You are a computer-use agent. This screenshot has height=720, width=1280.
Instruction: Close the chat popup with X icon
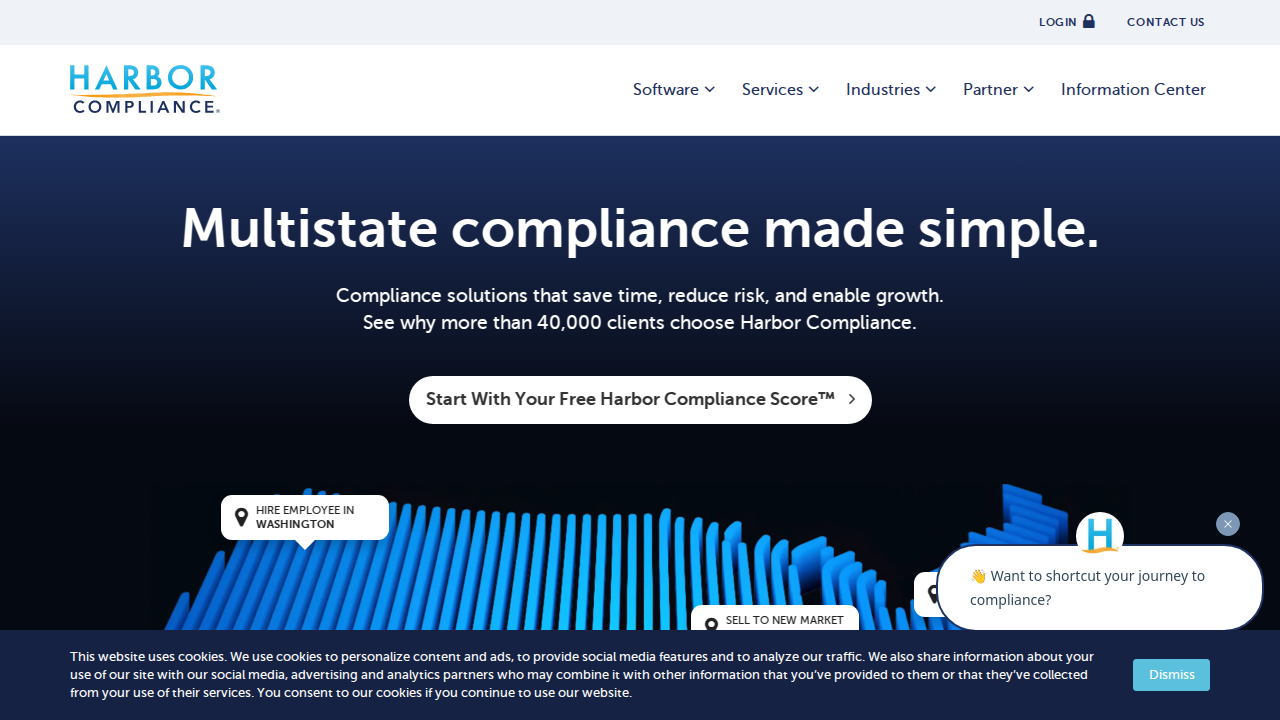click(x=1228, y=524)
